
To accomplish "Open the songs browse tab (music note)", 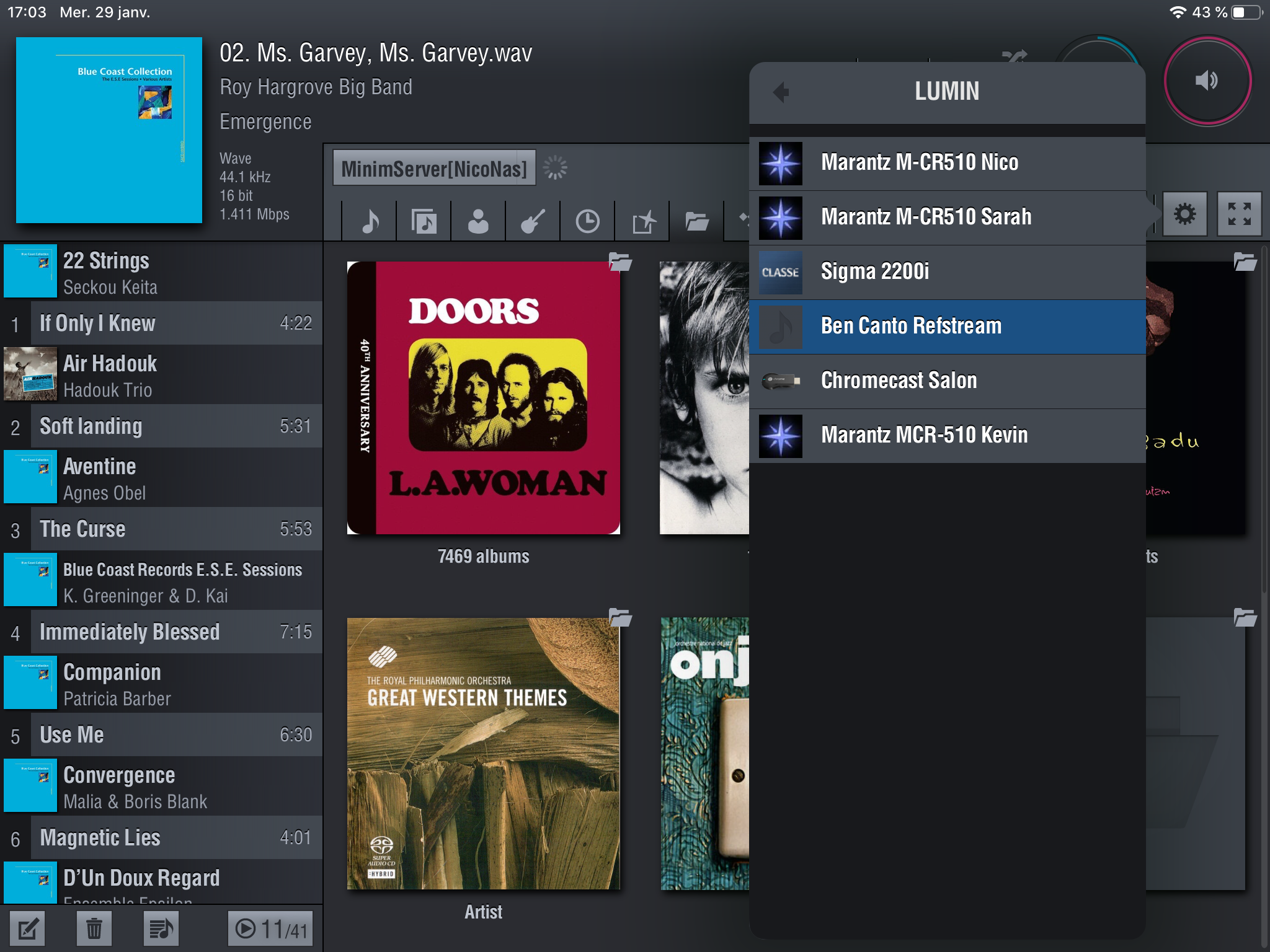I will pos(370,221).
